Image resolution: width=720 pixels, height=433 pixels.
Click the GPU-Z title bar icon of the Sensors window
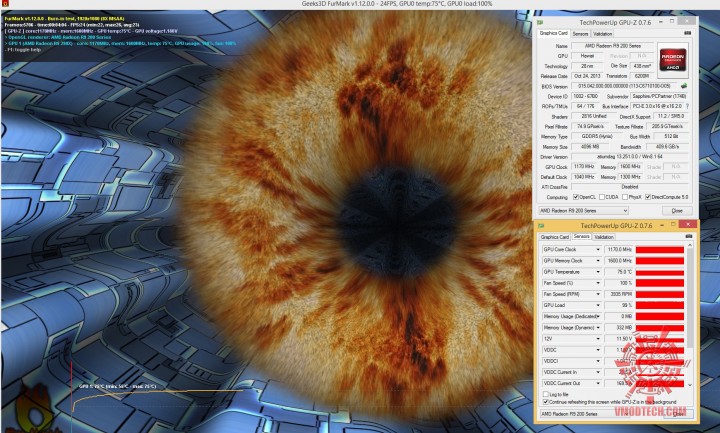tap(541, 225)
